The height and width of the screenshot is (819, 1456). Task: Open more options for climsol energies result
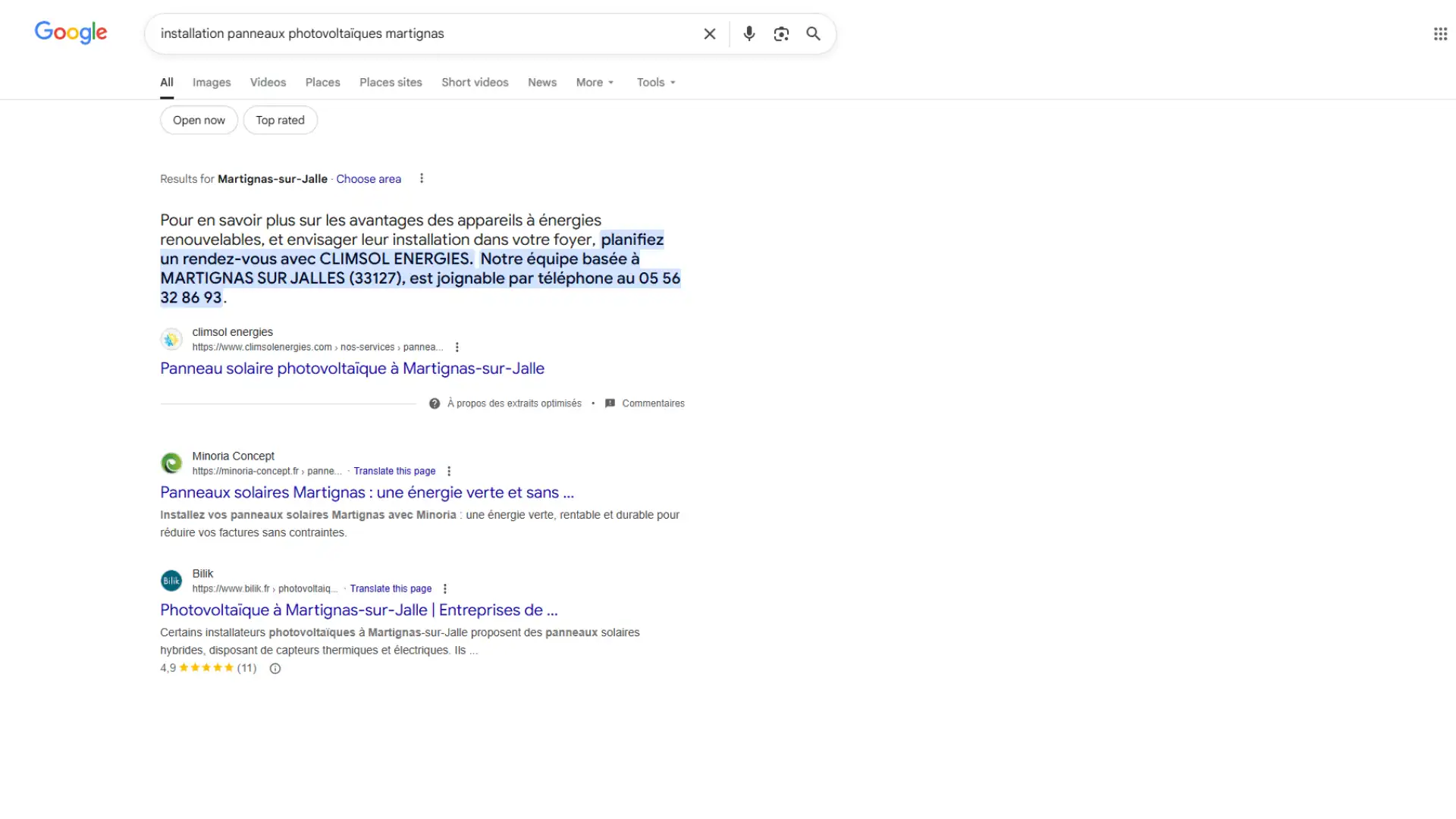(x=457, y=347)
